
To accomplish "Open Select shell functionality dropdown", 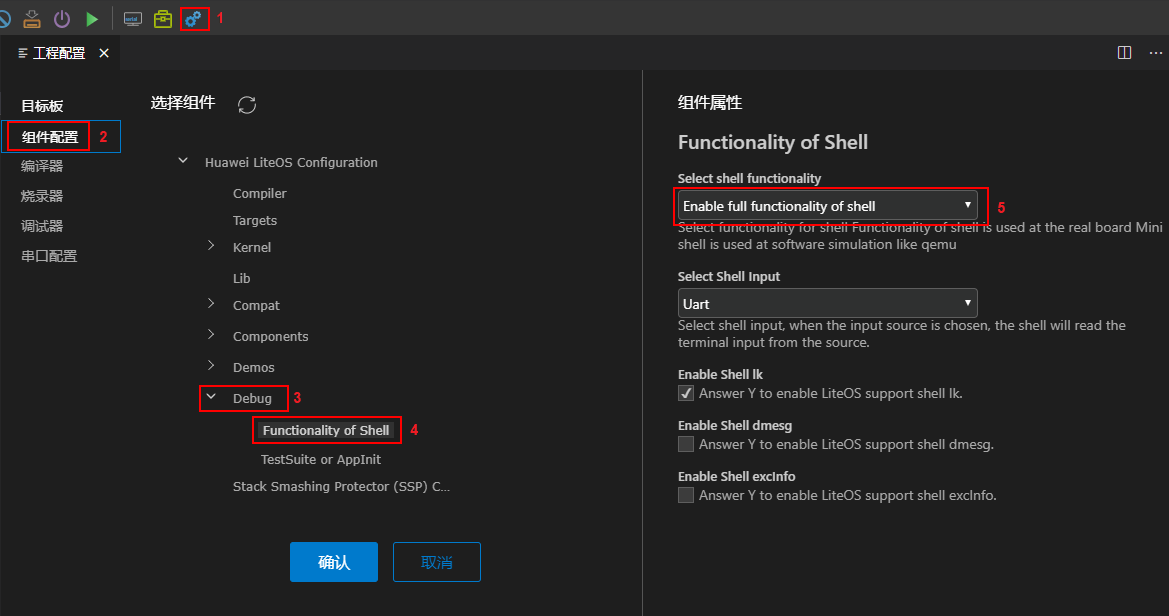I will coord(828,206).
